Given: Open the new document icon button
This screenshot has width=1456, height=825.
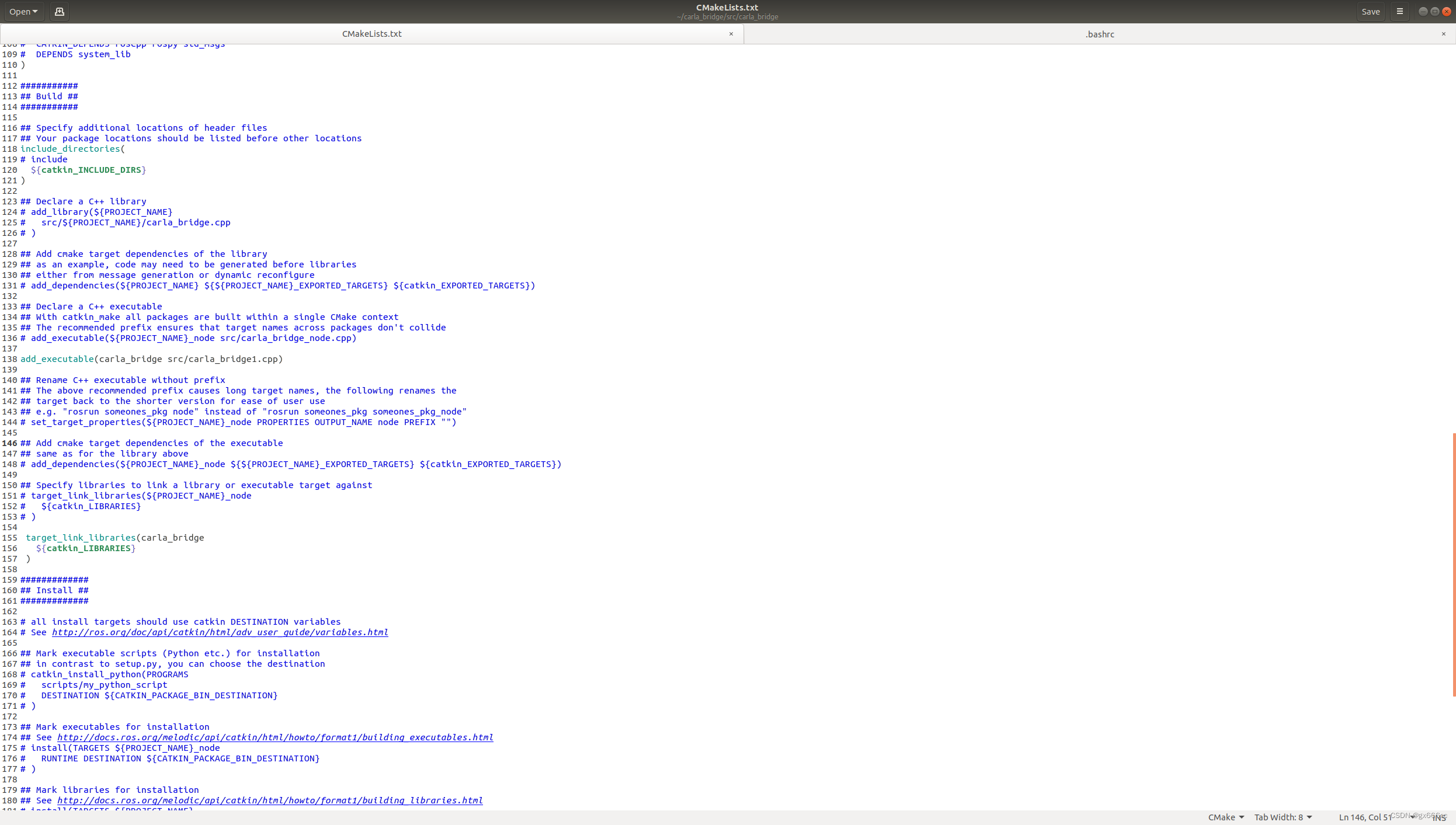Looking at the screenshot, I should (x=59, y=12).
